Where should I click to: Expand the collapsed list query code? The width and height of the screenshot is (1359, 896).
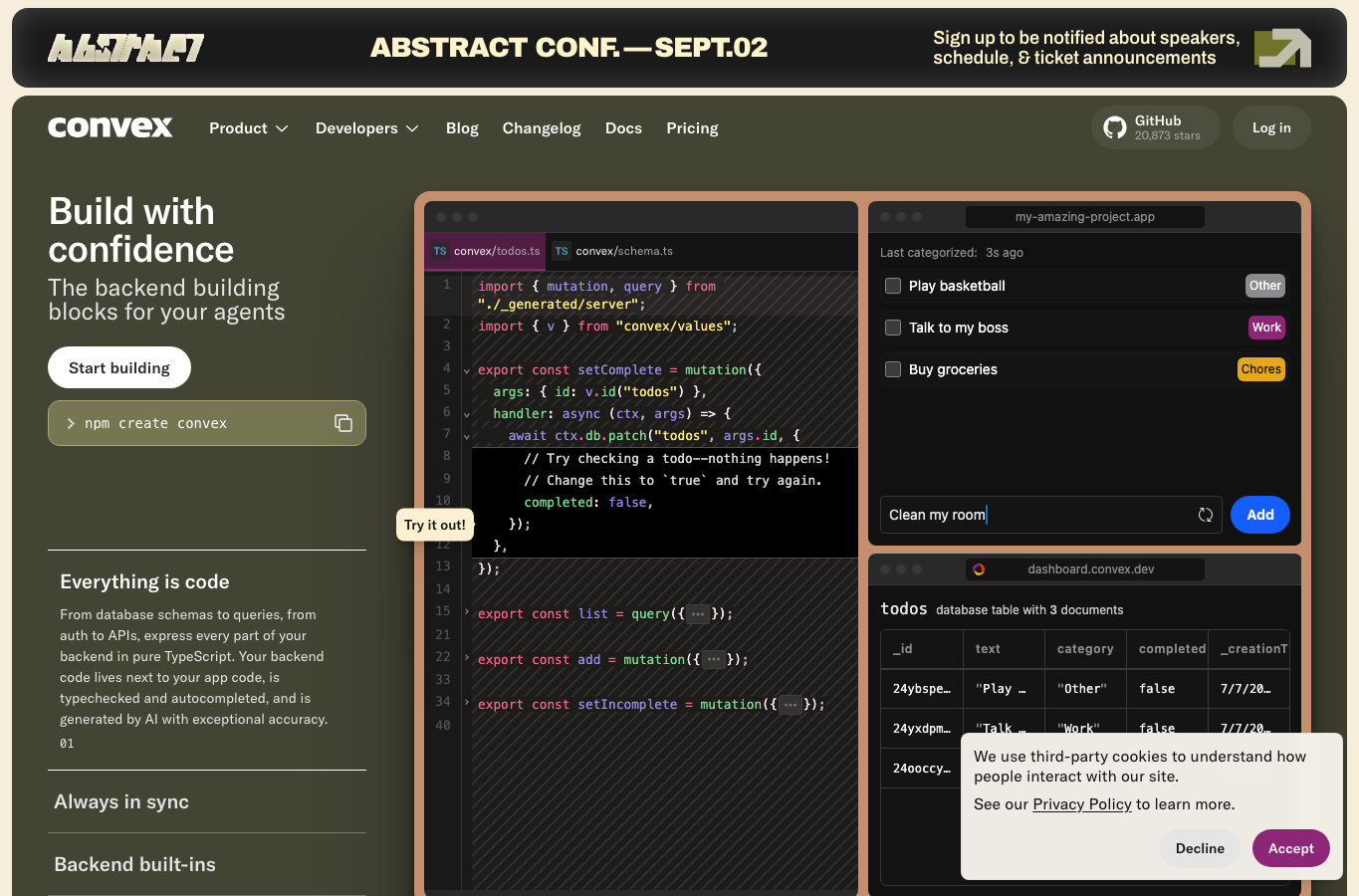point(698,614)
